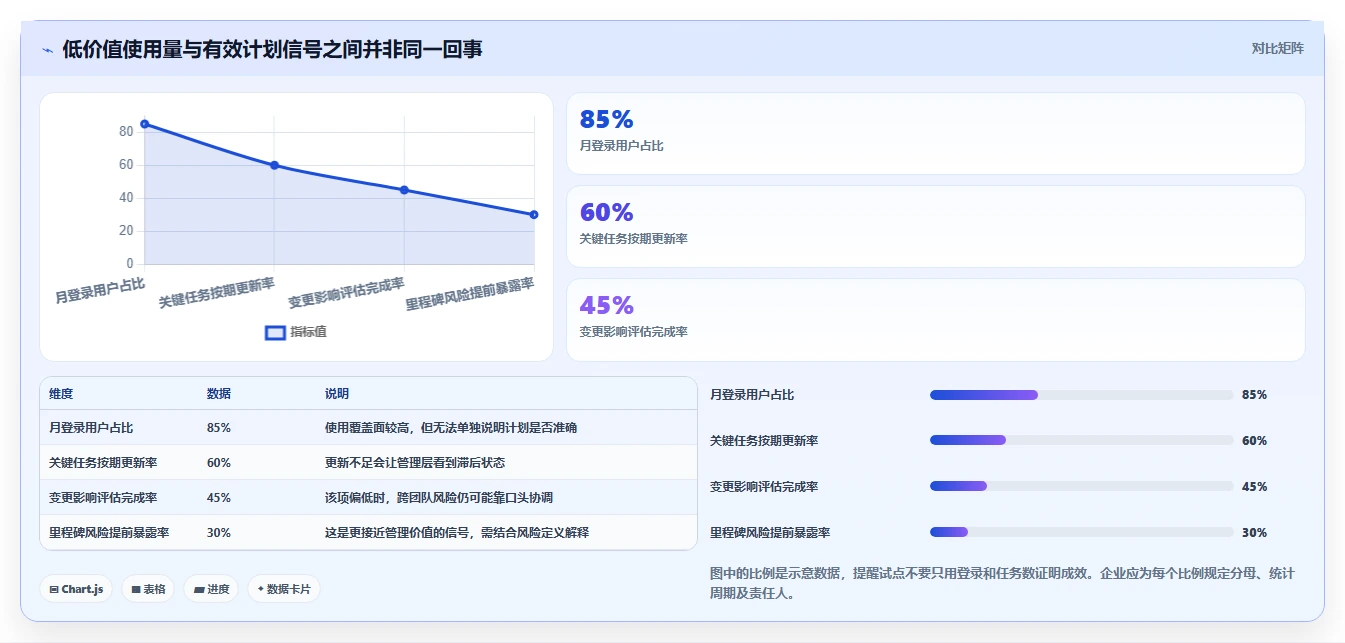Click the headline 低价值使用量与有效计划信号之间并非同一回事
1345x643 pixels.
coord(272,49)
